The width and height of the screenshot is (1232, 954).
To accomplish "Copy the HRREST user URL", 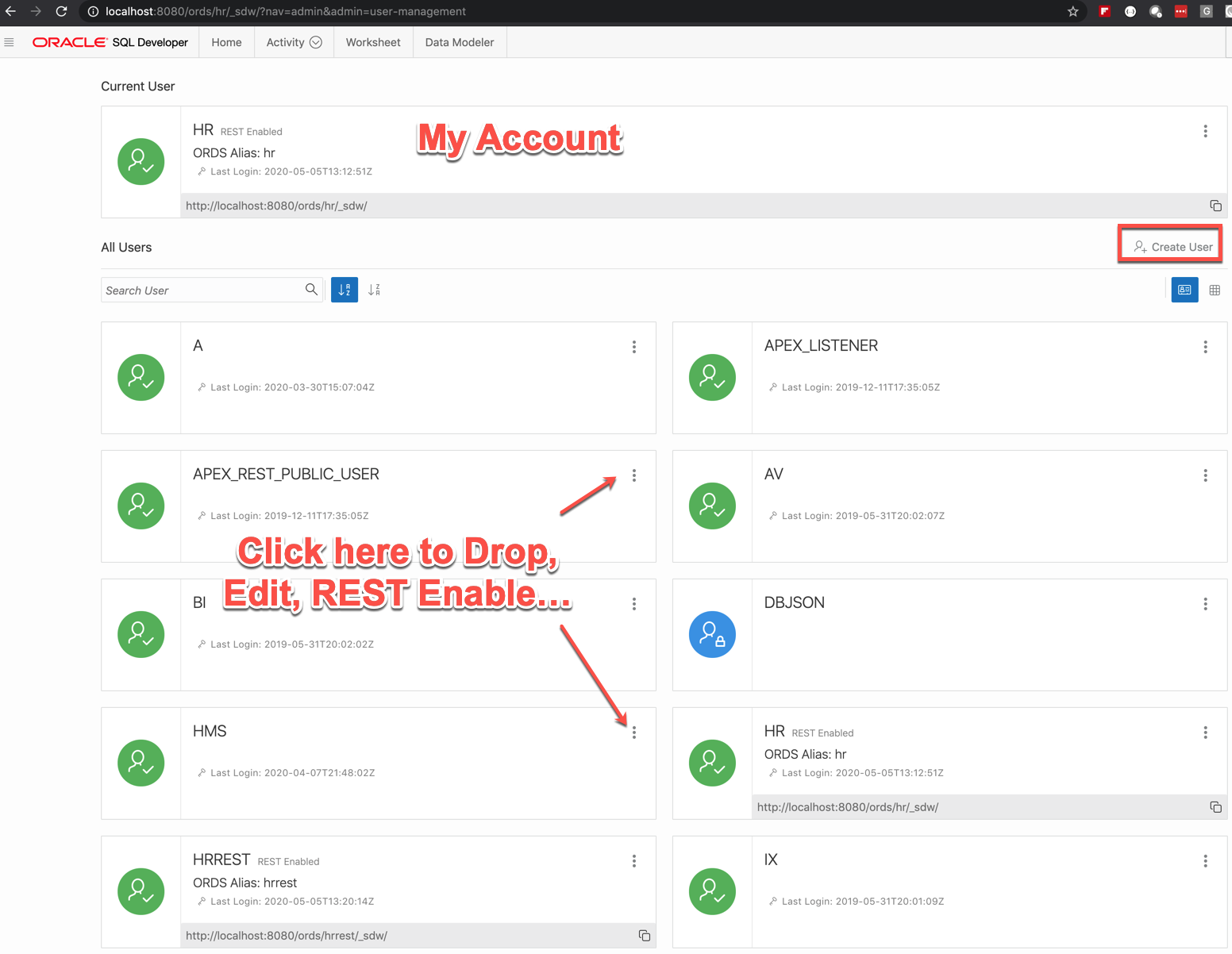I will point(645,936).
